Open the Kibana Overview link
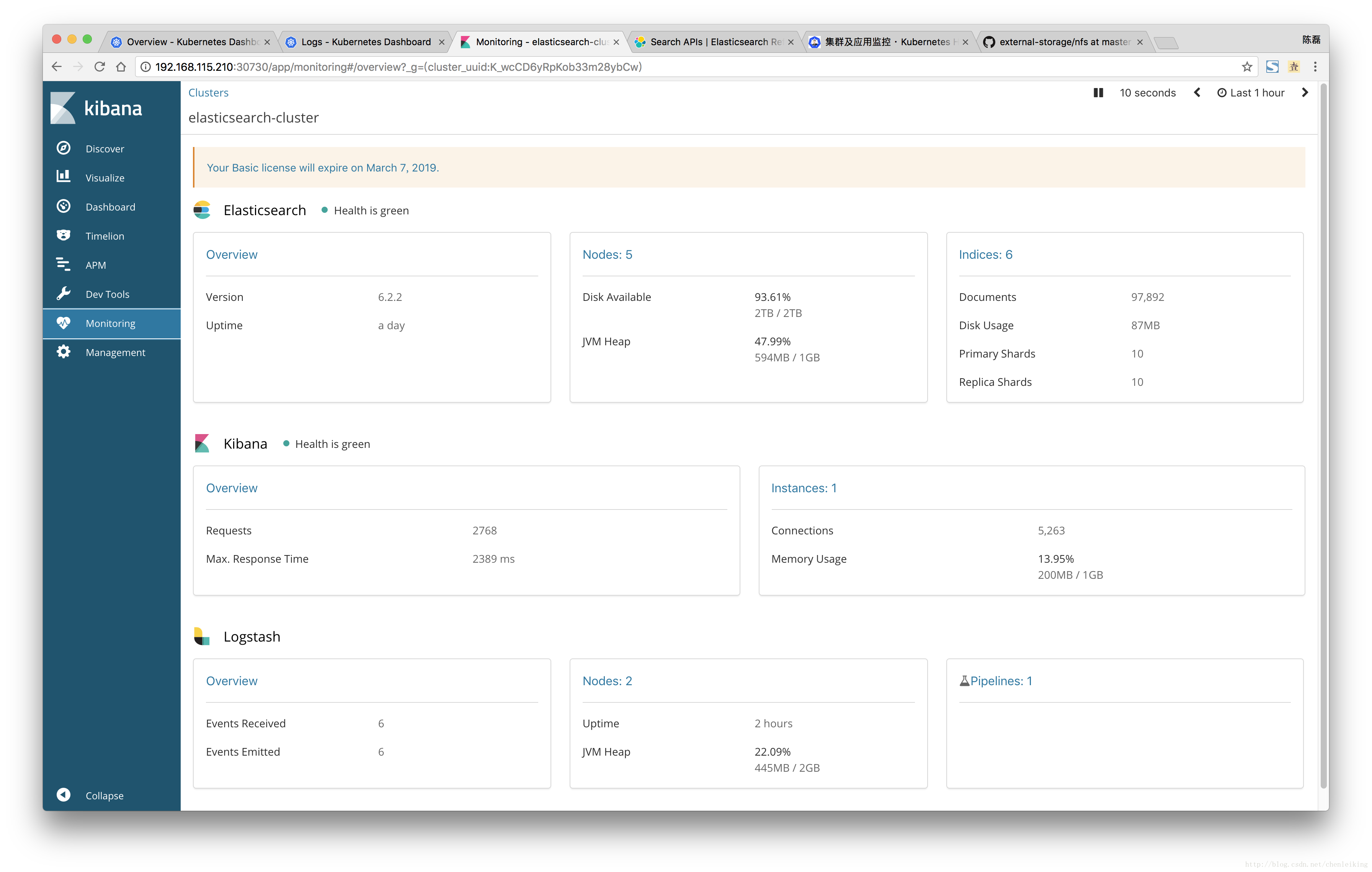 coord(231,488)
